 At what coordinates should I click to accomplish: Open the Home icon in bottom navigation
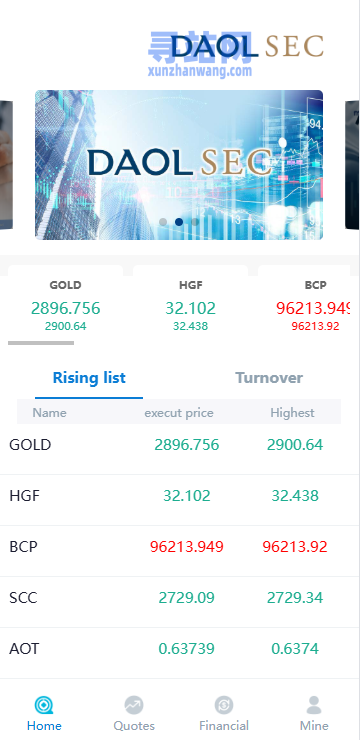tap(44, 705)
